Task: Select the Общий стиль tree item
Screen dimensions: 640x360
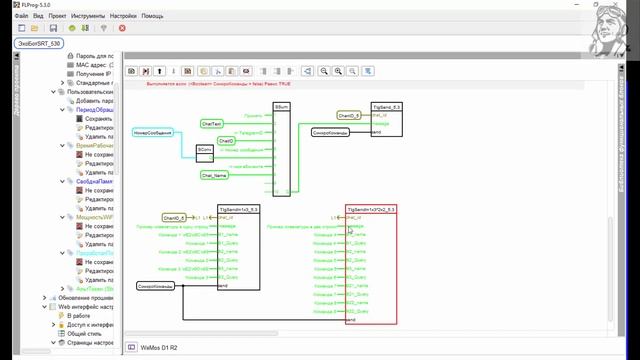Action: 84,333
